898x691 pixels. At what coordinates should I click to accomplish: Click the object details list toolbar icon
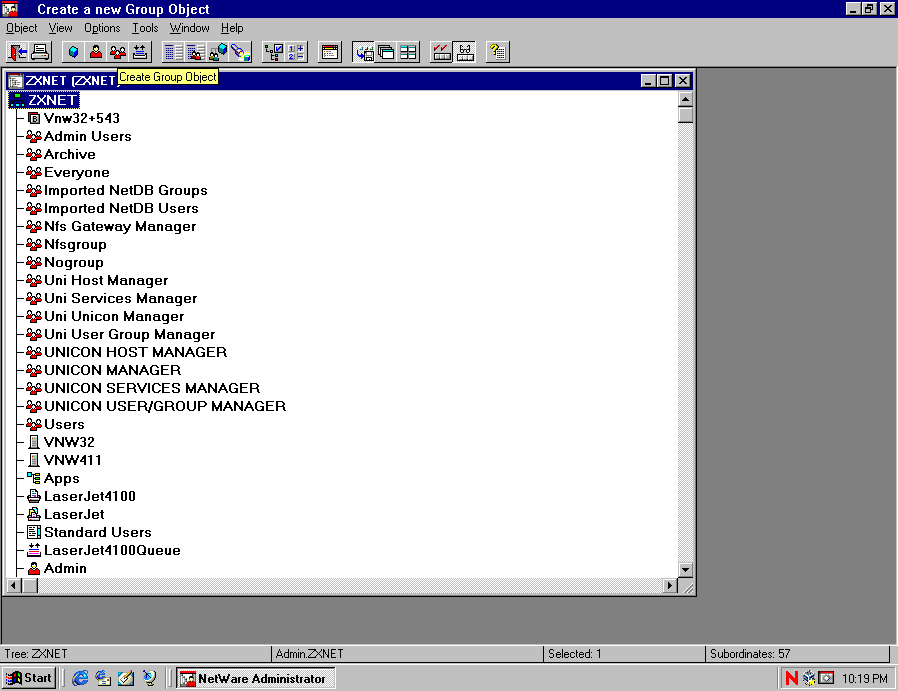pyautogui.click(x=173, y=52)
